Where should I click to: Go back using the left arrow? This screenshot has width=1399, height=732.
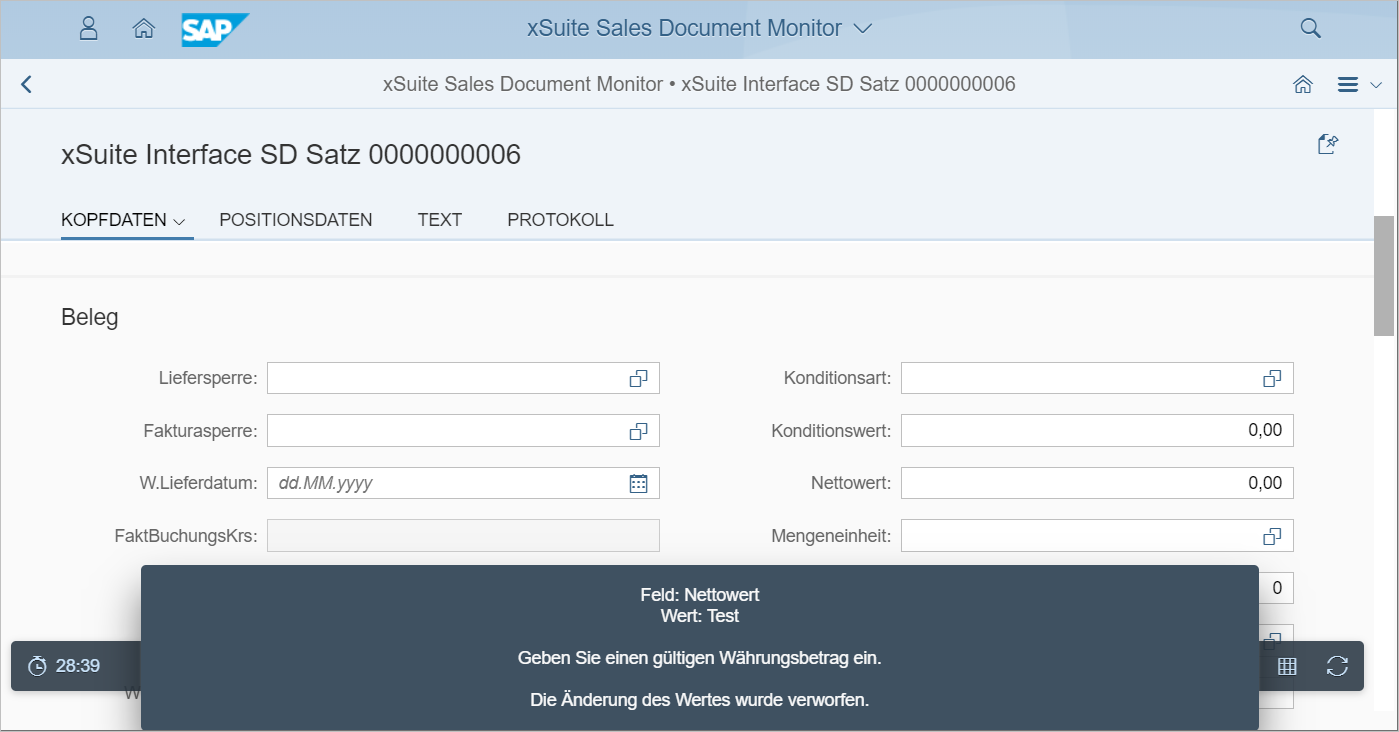pos(27,85)
